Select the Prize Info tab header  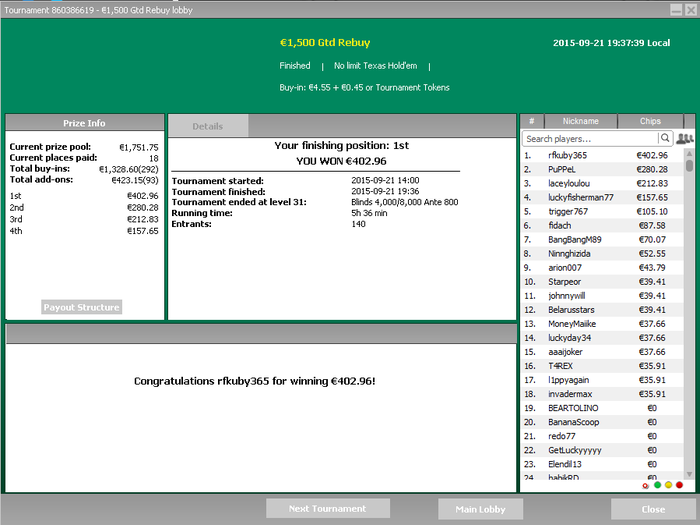(x=84, y=123)
